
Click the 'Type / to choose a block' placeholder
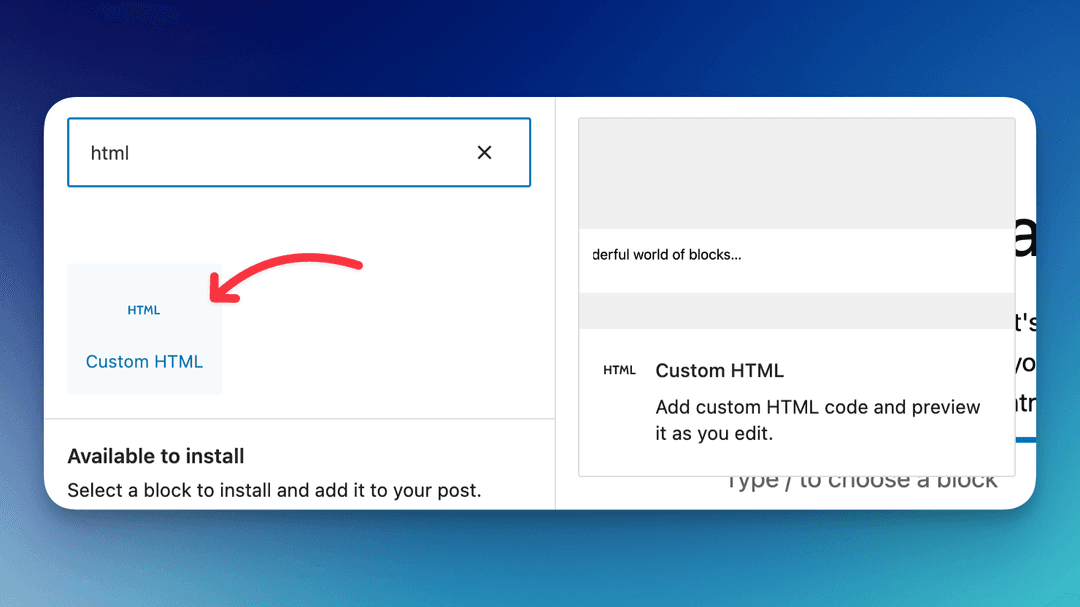[x=862, y=482]
